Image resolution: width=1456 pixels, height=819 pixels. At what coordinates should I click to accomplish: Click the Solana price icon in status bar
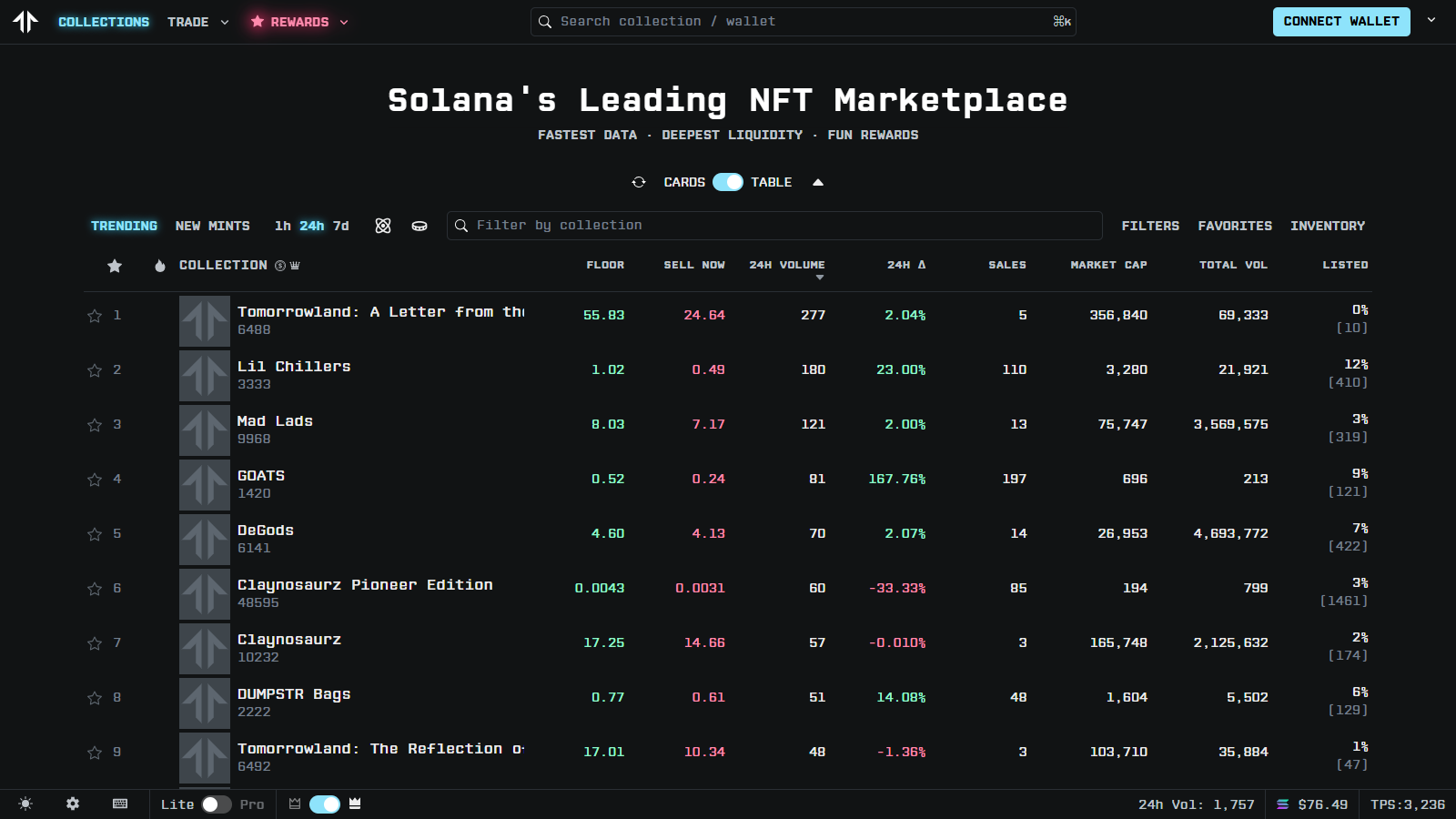1283,804
